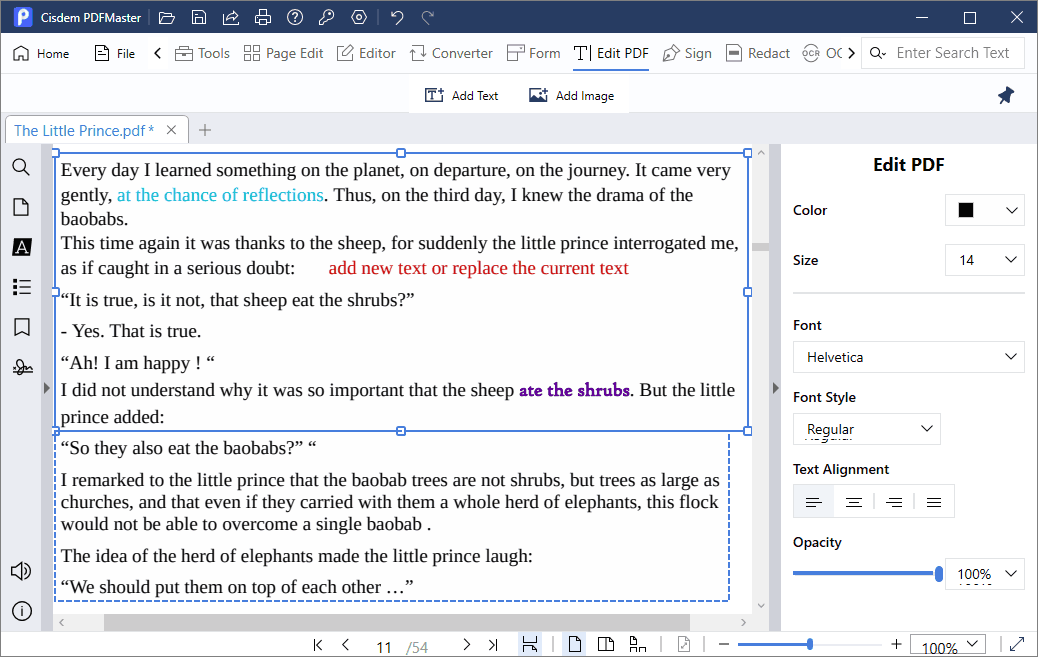Open the bookmarks panel in sidebar
Viewport: 1038px width, 657px height.
point(21,327)
